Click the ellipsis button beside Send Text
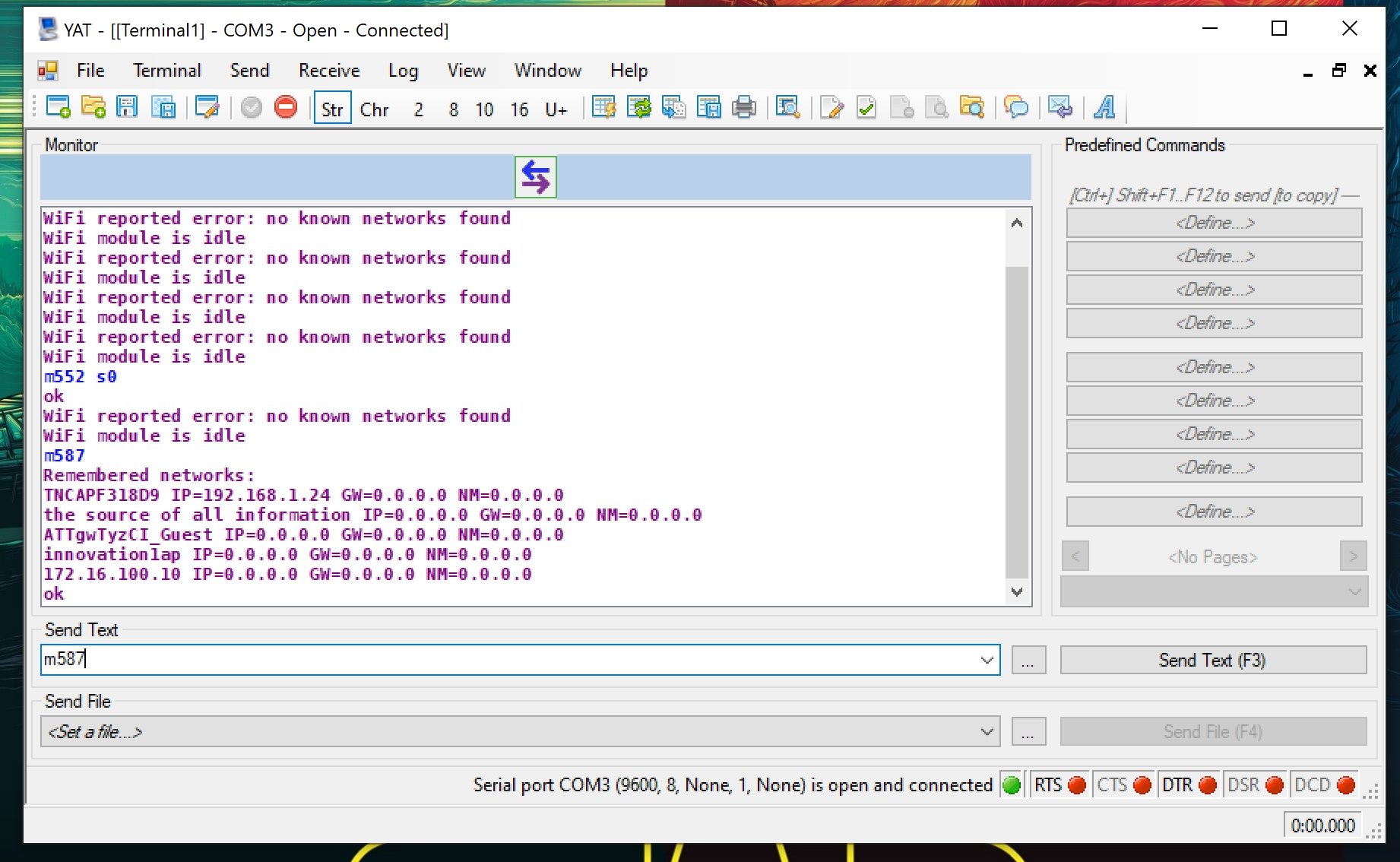Viewport: 1400px width, 862px height. coord(1028,660)
